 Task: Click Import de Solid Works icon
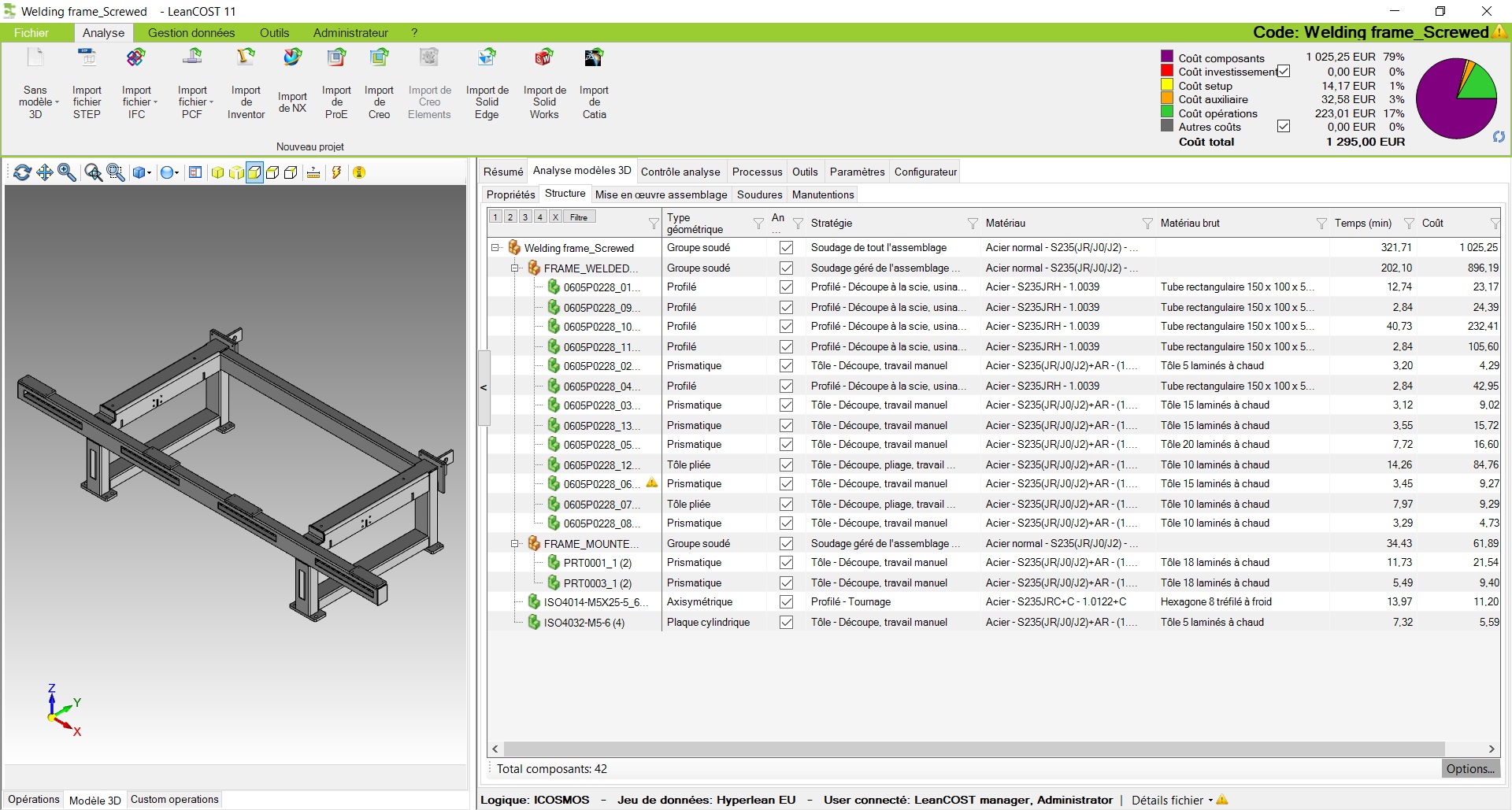[544, 57]
